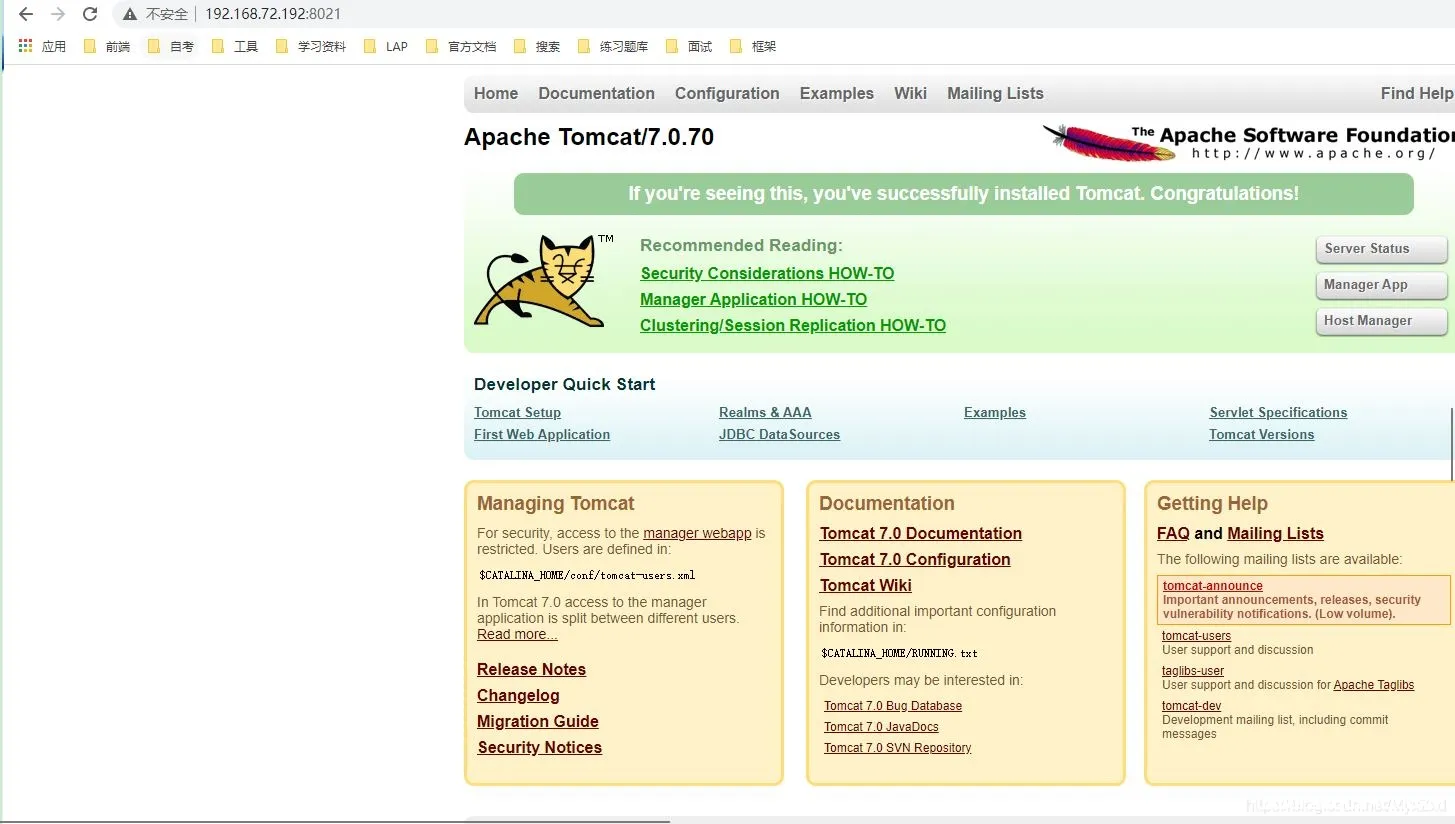Click the Tomcat cat logo

540,282
